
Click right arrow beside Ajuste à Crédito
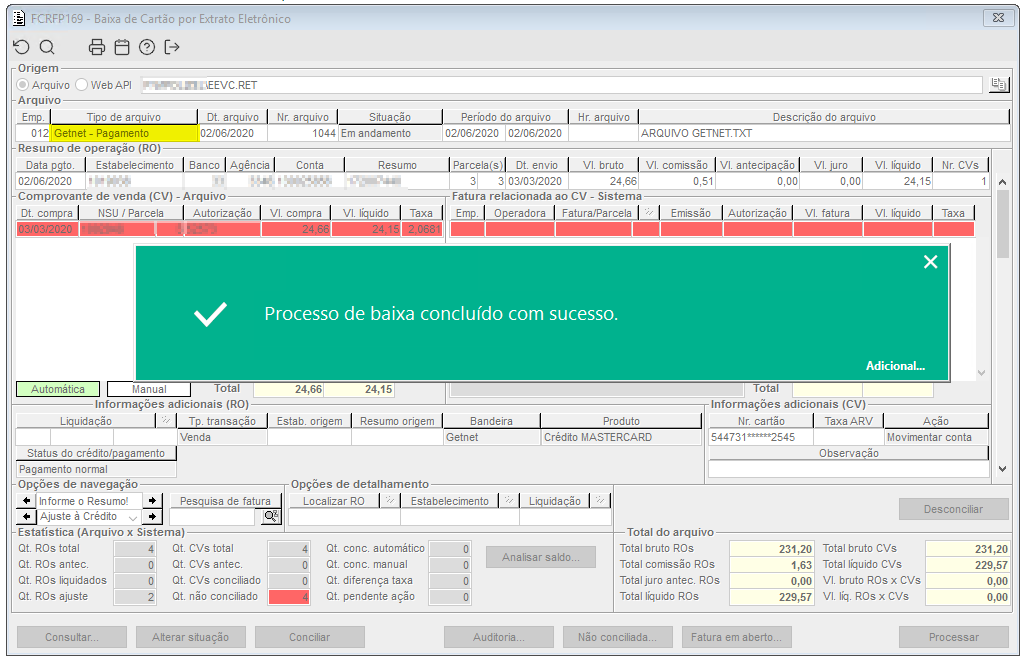pyautogui.click(x=152, y=516)
